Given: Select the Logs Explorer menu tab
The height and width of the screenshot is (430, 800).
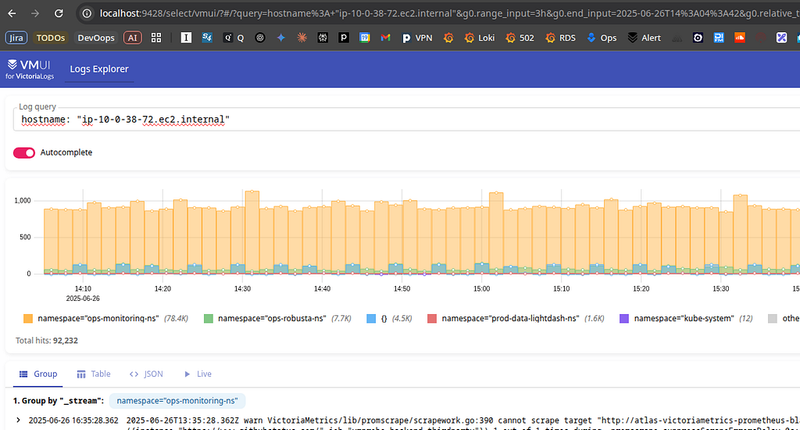Looking at the screenshot, I should (x=99, y=69).
